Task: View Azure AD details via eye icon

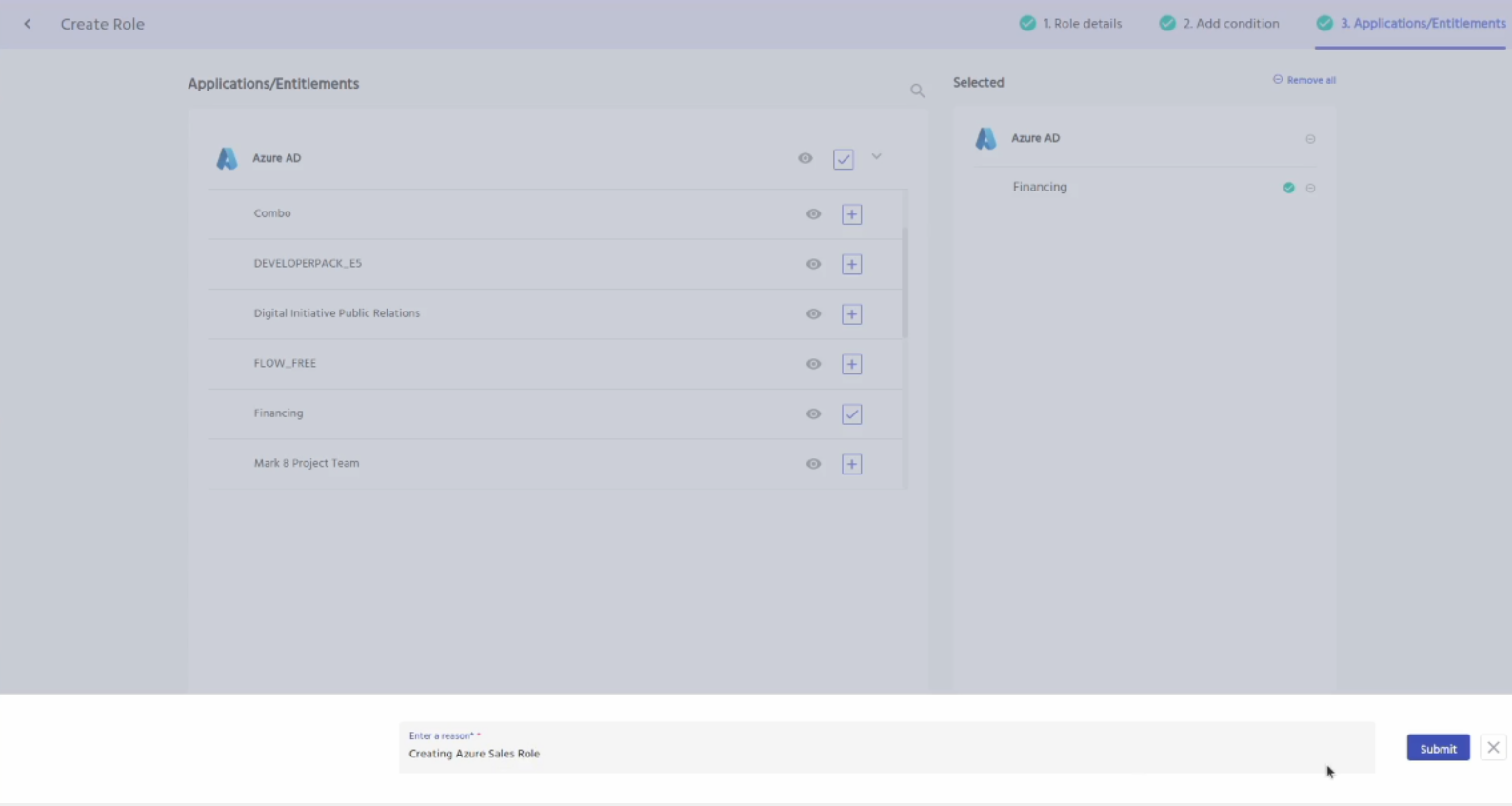Action: (806, 159)
